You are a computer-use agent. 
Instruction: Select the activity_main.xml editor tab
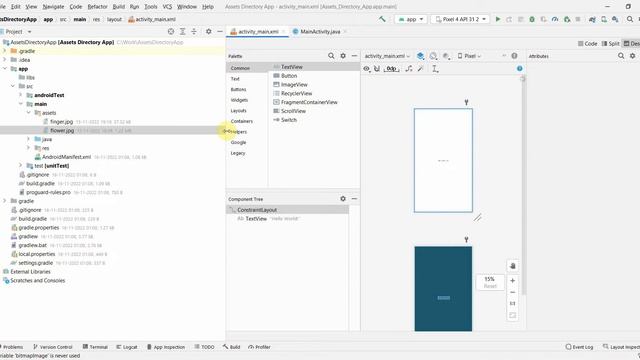[258, 31]
